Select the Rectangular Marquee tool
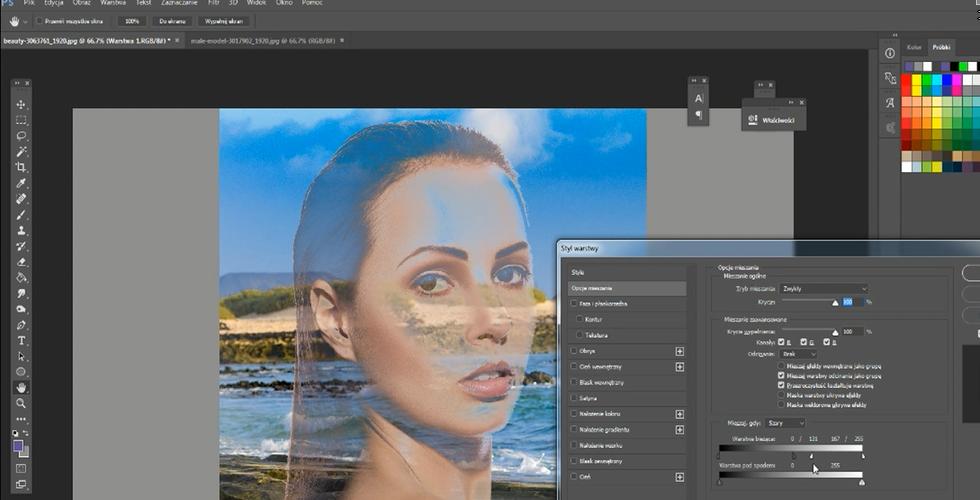 point(21,120)
